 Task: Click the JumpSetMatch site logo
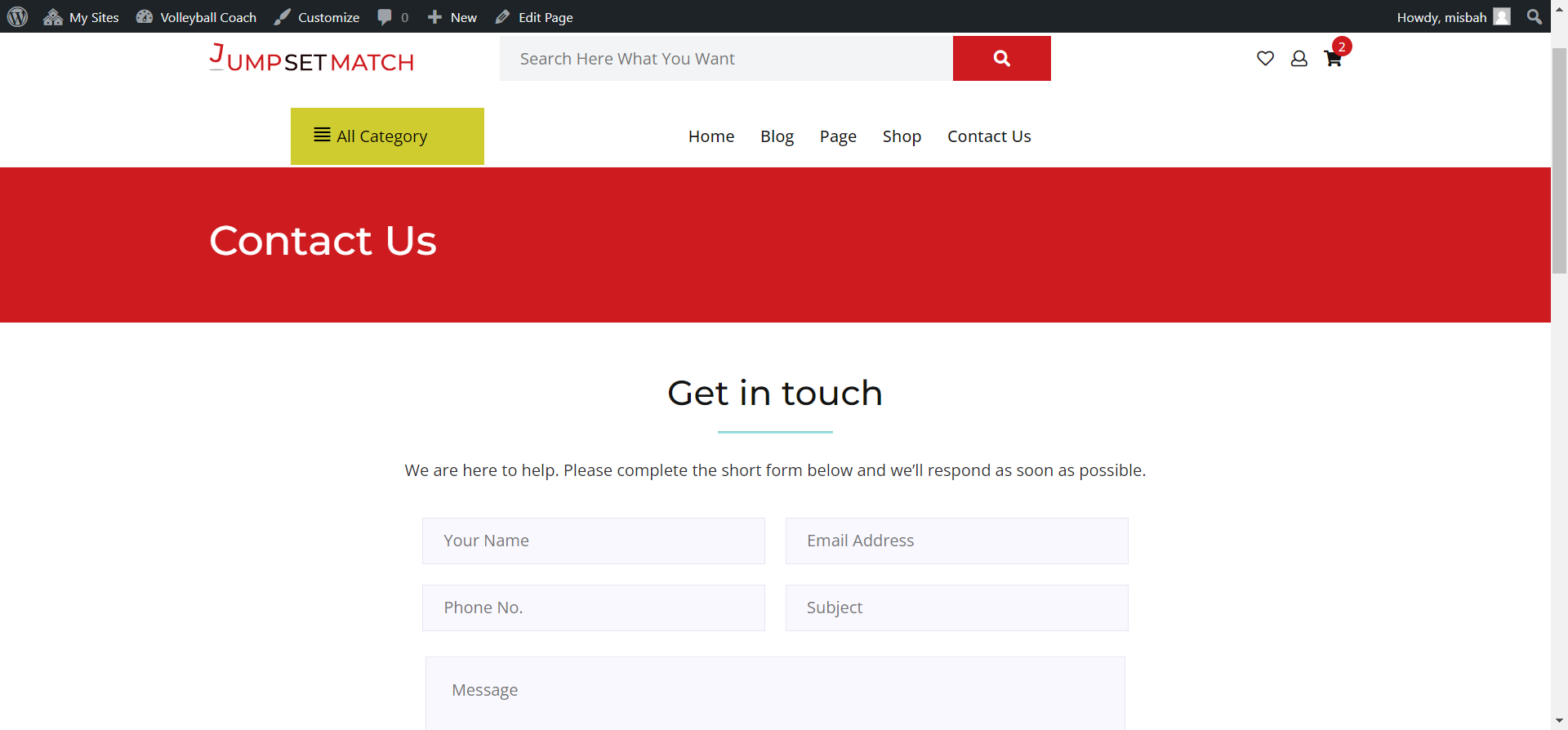pos(311,59)
